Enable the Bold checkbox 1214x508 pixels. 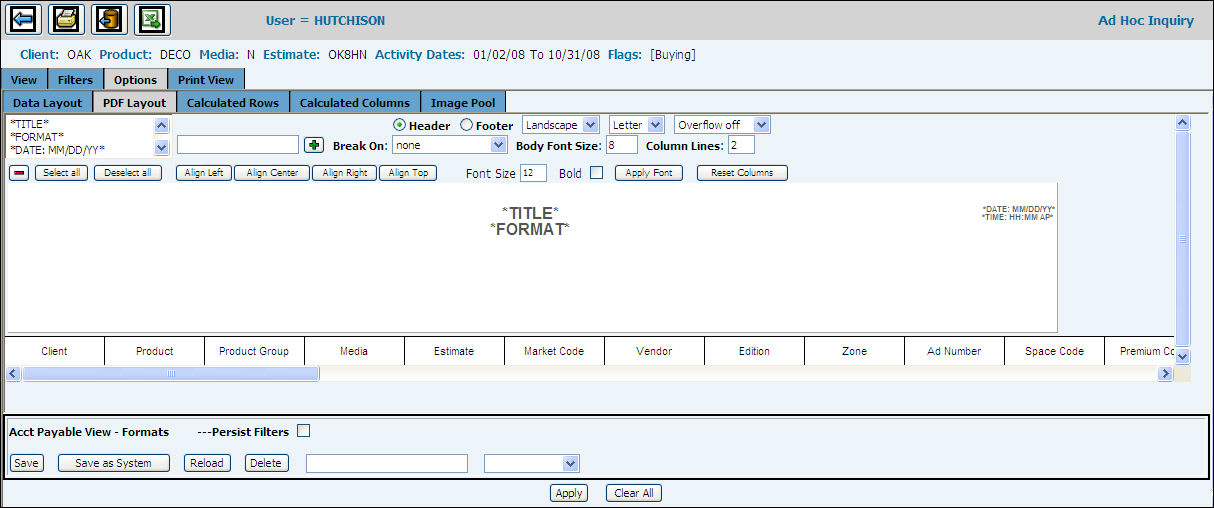click(596, 173)
